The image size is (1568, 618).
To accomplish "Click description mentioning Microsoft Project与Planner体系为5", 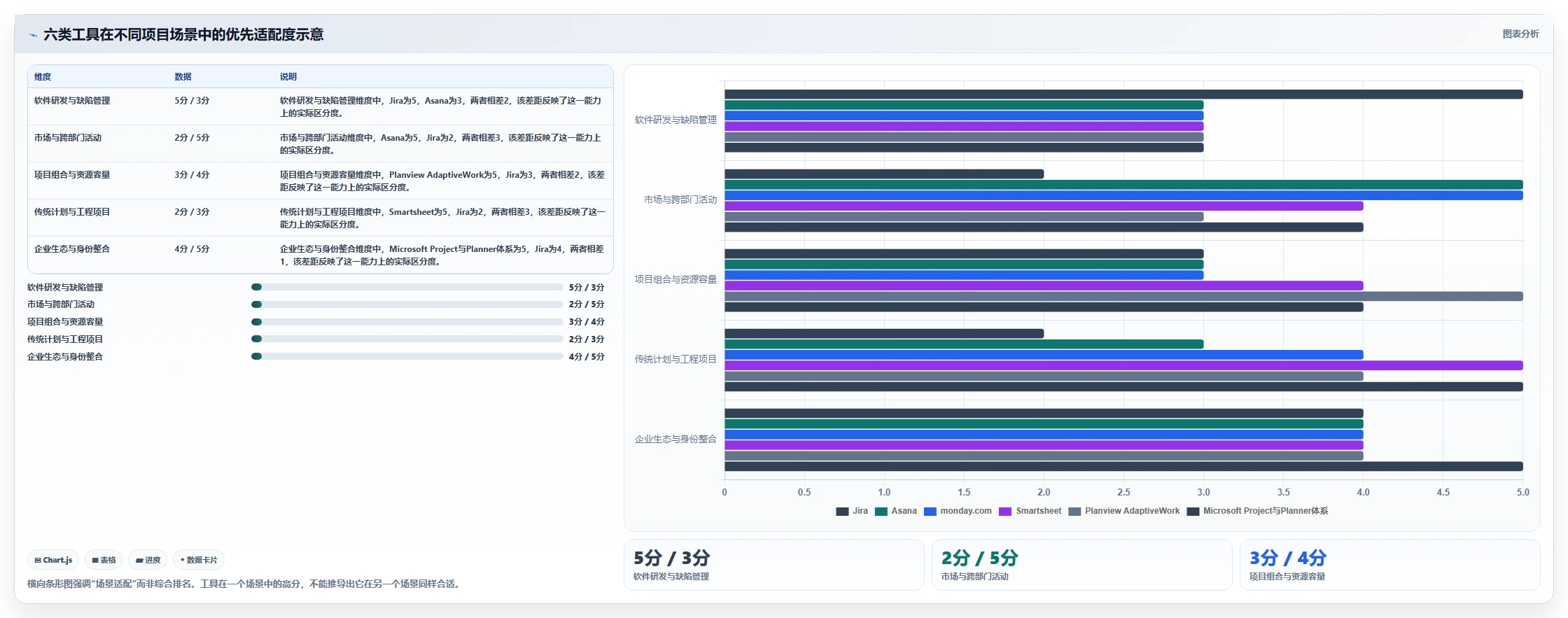I will pyautogui.click(x=442, y=255).
